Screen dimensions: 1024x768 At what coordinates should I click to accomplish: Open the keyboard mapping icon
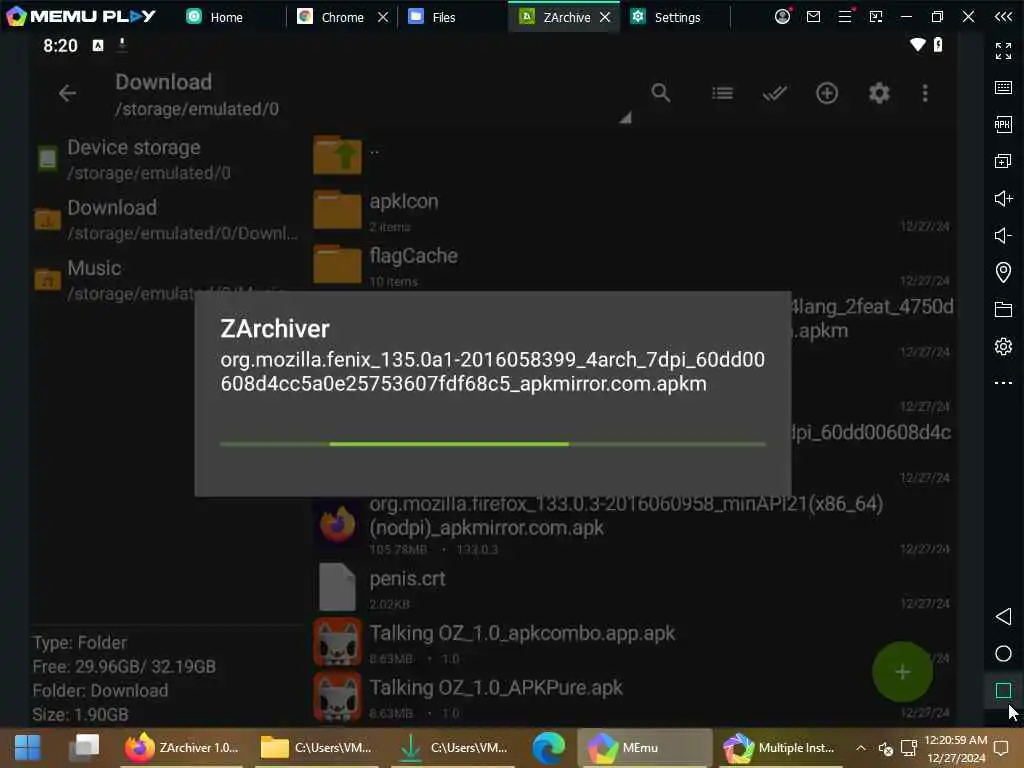click(x=1003, y=88)
